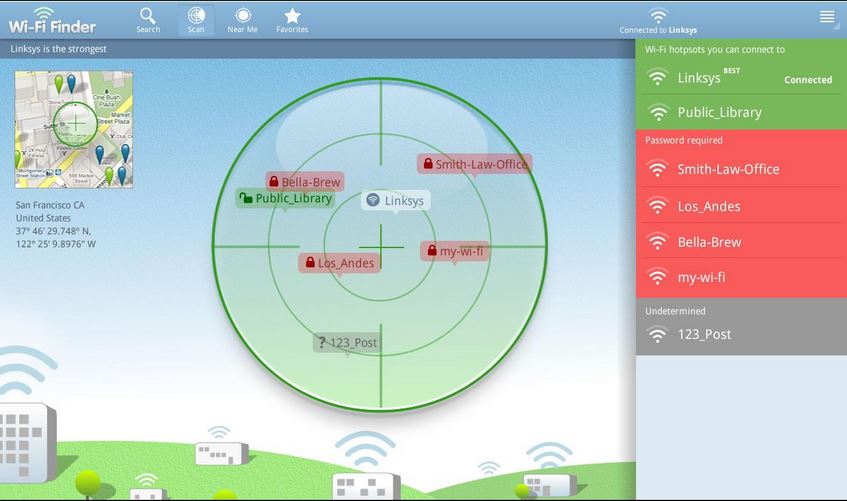847x501 pixels.
Task: Choose Bella-Brew in the password list
Action: point(741,242)
